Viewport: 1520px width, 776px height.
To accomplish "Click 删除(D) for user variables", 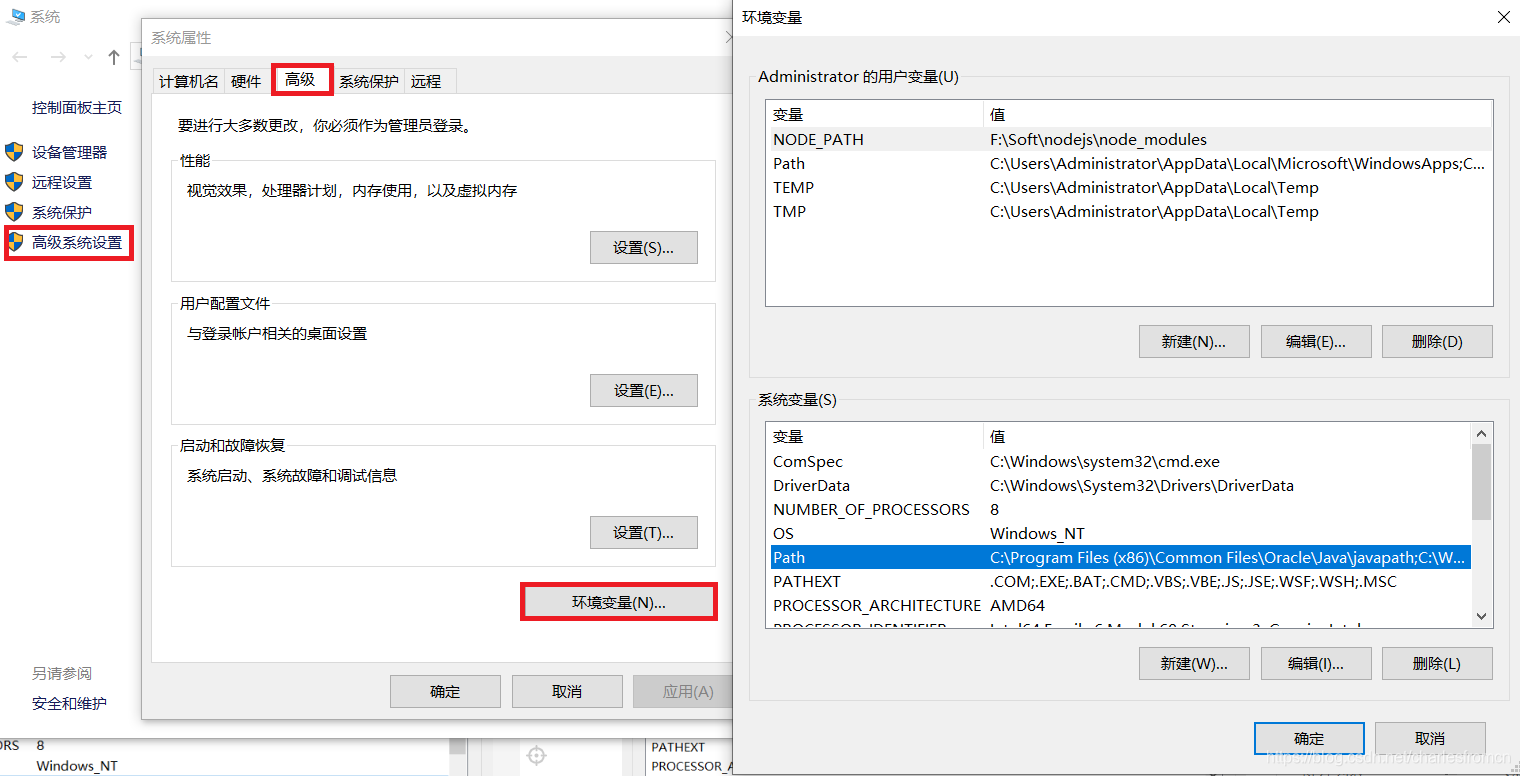I will pyautogui.click(x=1437, y=341).
